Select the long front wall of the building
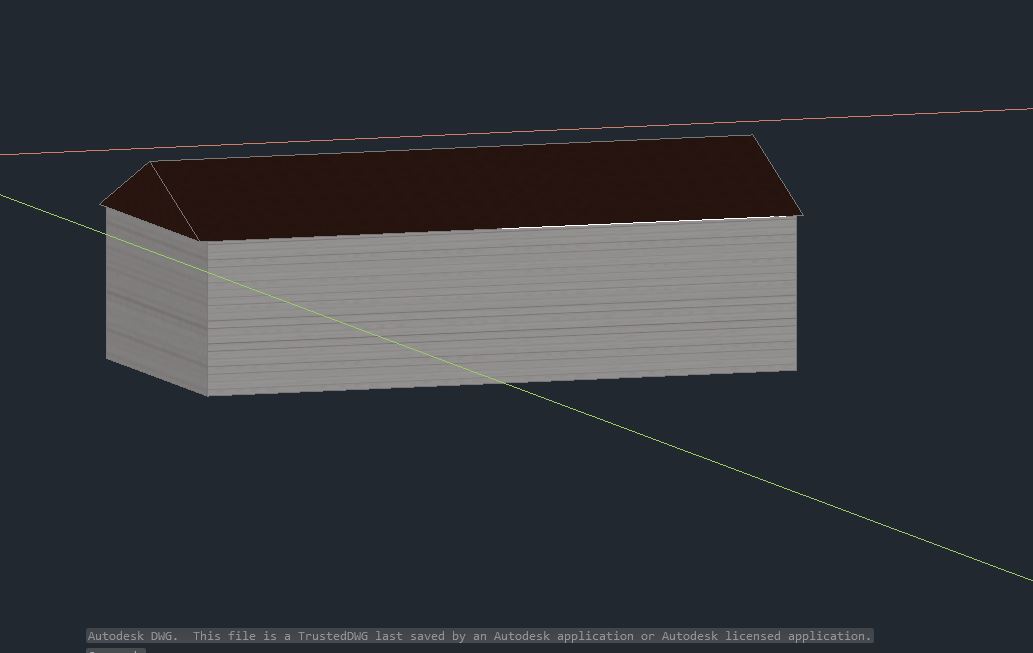The width and height of the screenshot is (1033, 653). tap(500, 300)
